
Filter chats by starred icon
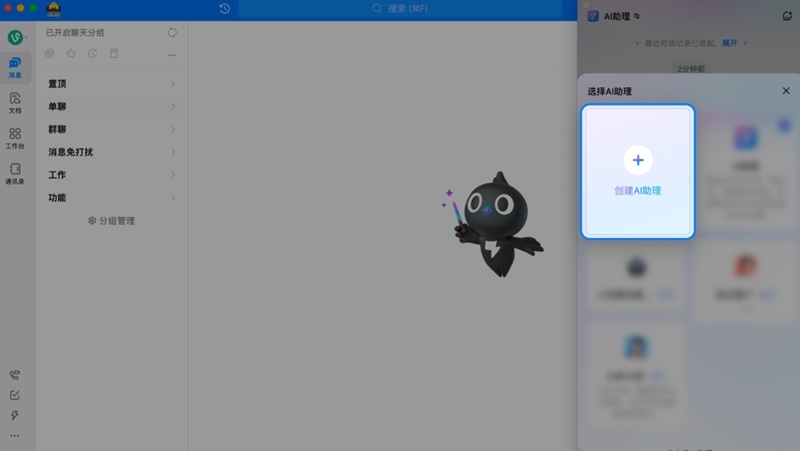71,53
